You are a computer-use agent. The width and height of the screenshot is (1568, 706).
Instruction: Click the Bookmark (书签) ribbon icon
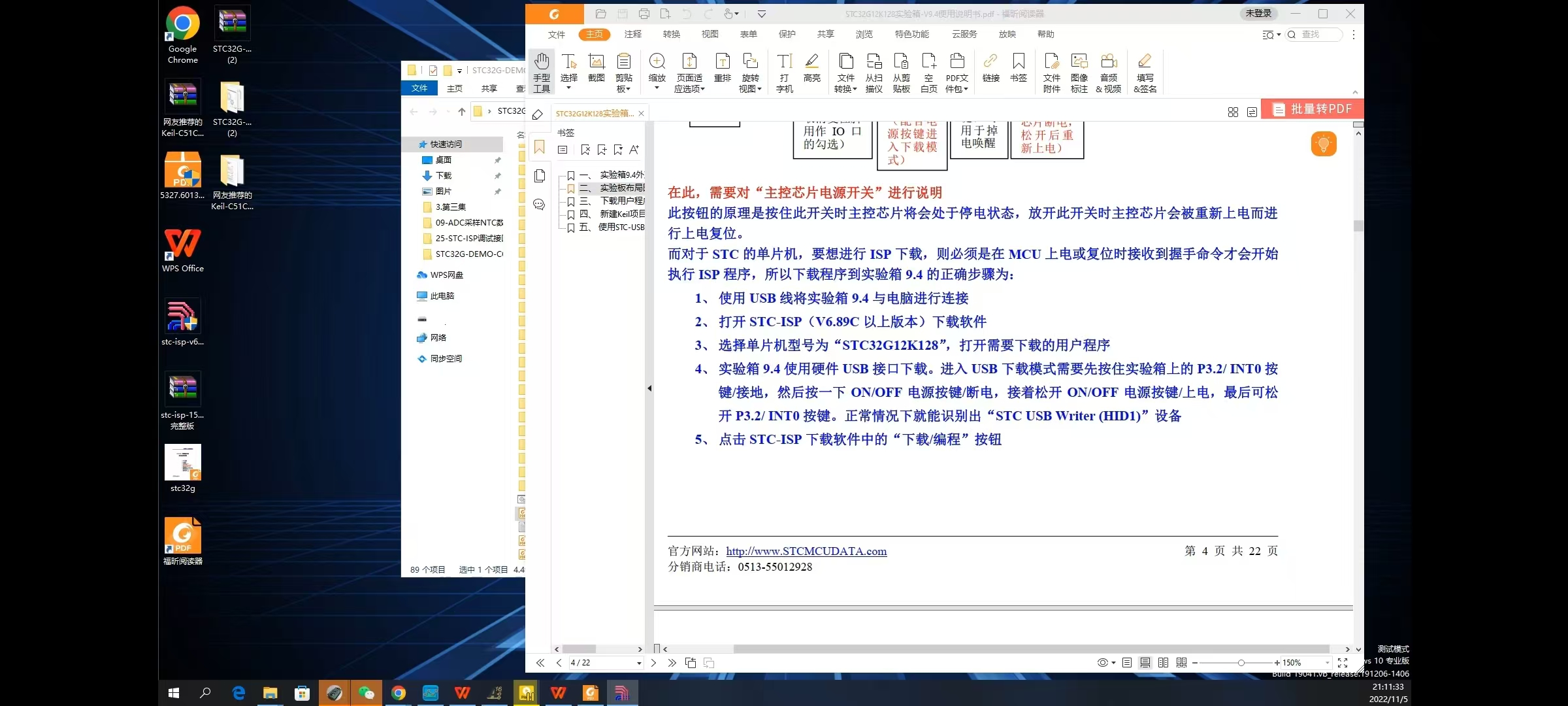pyautogui.click(x=1018, y=68)
